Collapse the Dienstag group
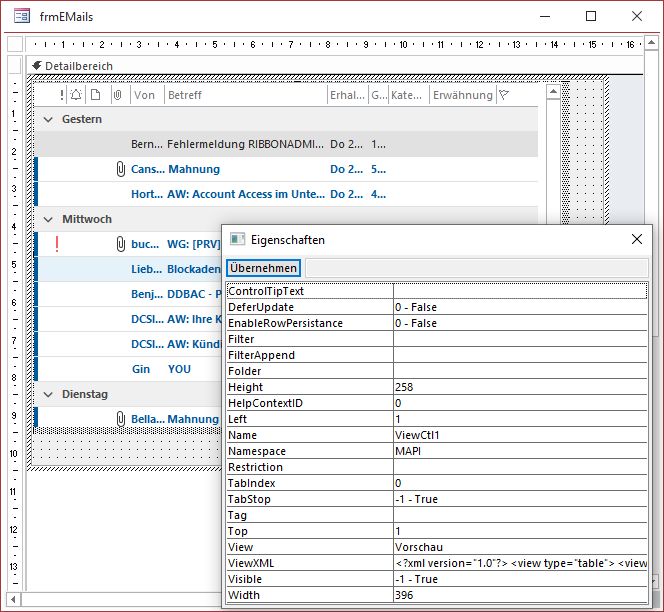Image resolution: width=664 pixels, height=612 pixels. [x=48, y=394]
